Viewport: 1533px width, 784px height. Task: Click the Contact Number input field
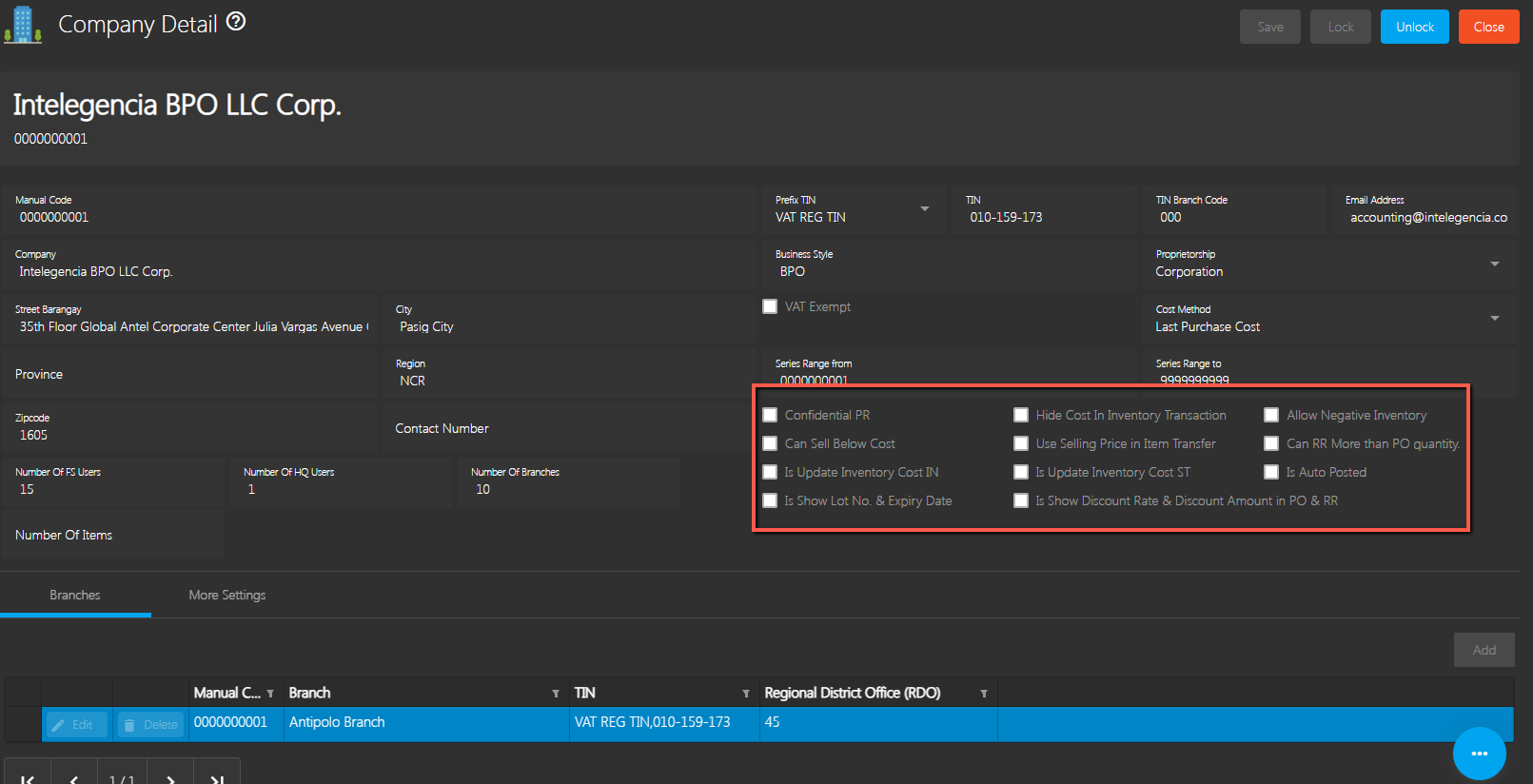(x=569, y=428)
